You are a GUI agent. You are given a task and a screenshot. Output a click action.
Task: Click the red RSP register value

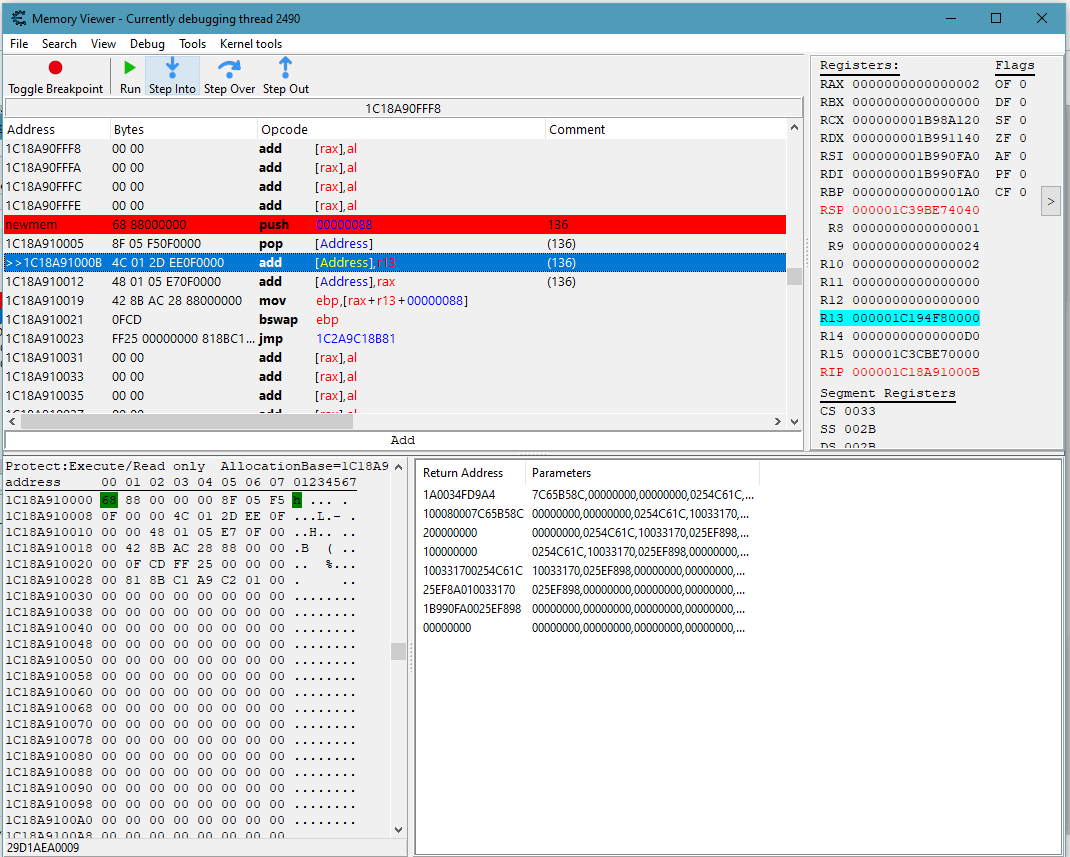tap(916, 210)
